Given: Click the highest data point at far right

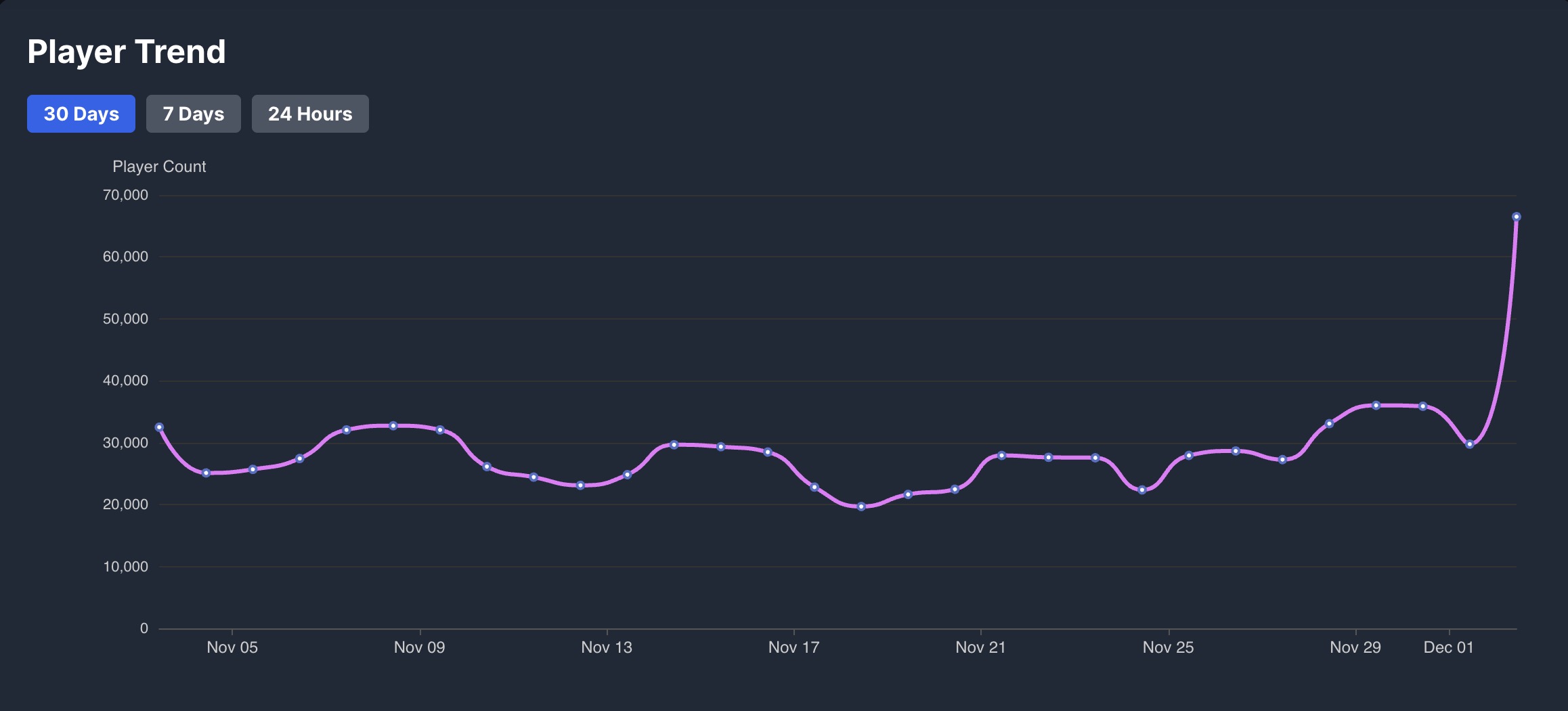Looking at the screenshot, I should point(1516,217).
